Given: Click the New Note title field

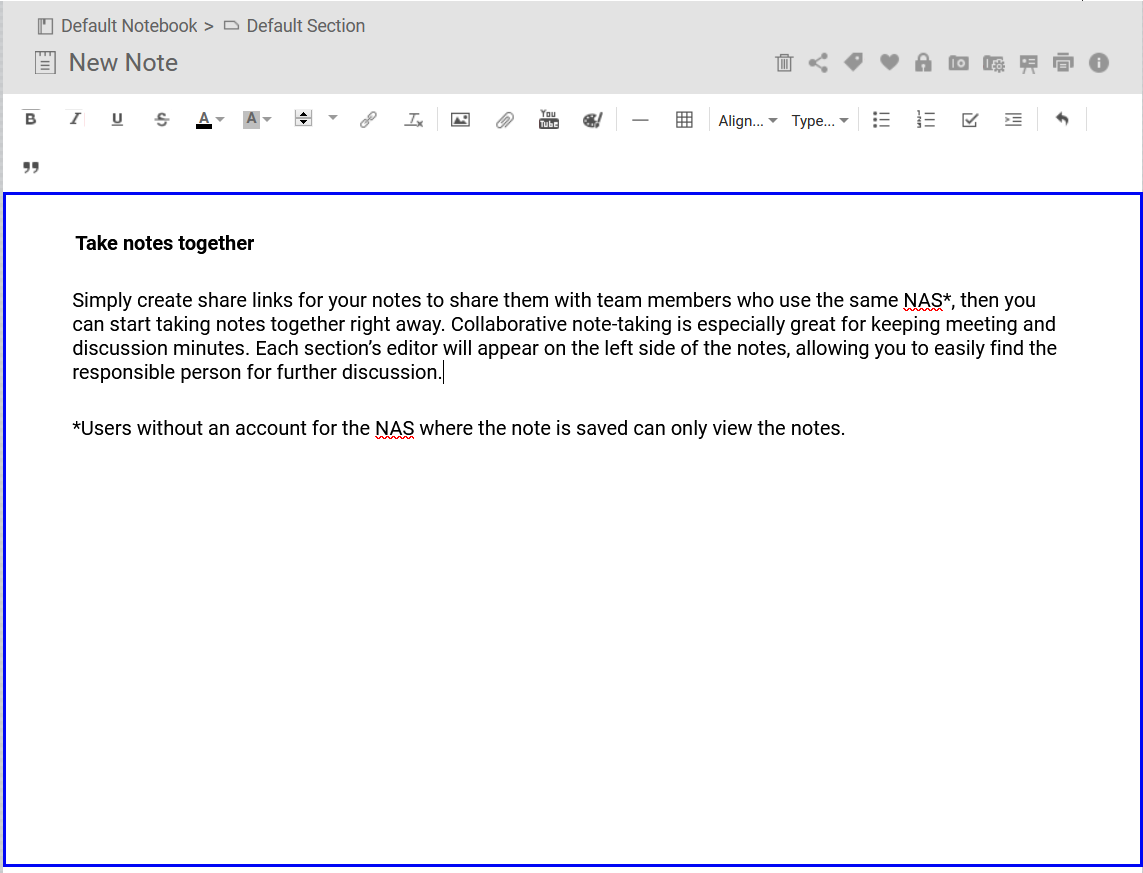Looking at the screenshot, I should pyautogui.click(x=123, y=63).
